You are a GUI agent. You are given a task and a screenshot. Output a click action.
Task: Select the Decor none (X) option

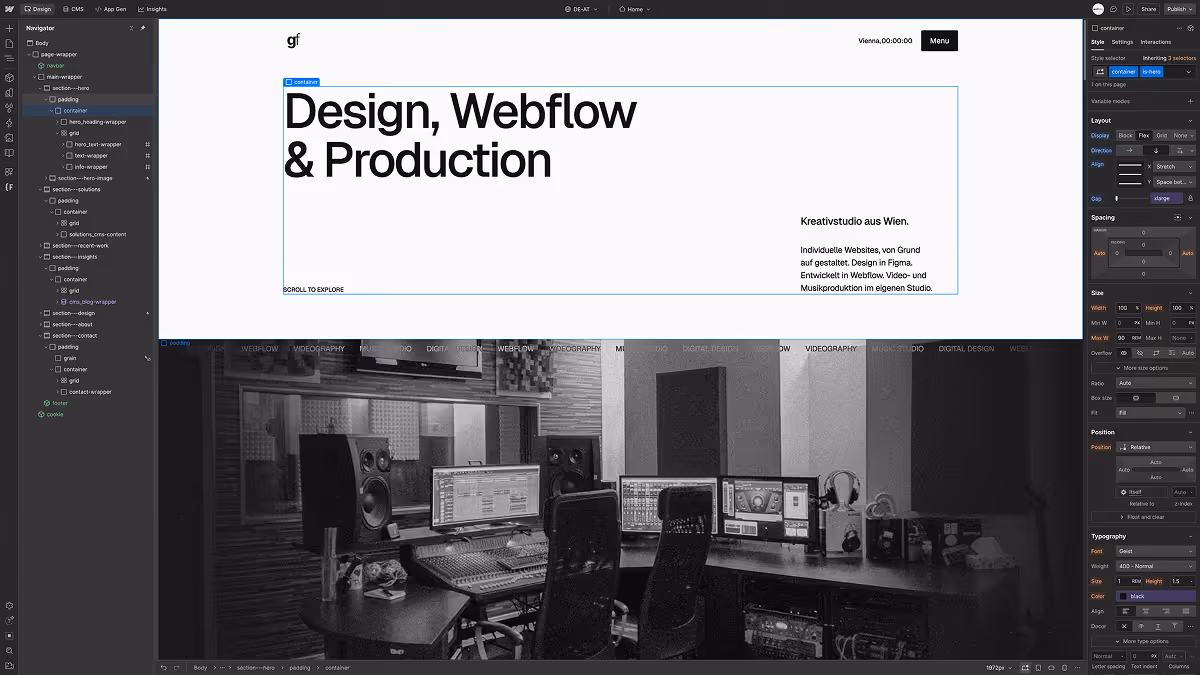(x=1125, y=626)
